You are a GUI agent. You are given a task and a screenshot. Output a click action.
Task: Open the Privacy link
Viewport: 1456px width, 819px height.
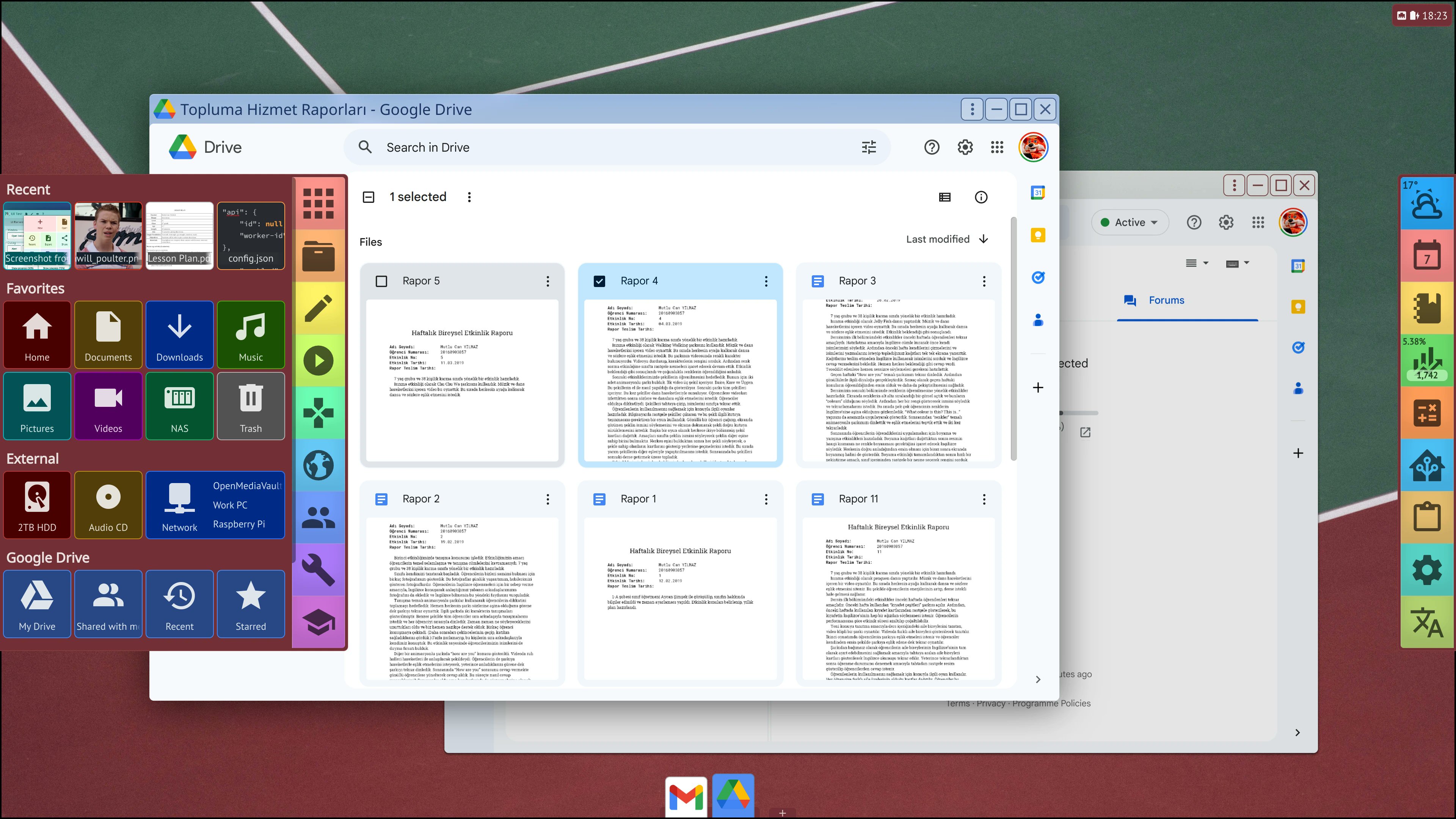click(x=992, y=703)
